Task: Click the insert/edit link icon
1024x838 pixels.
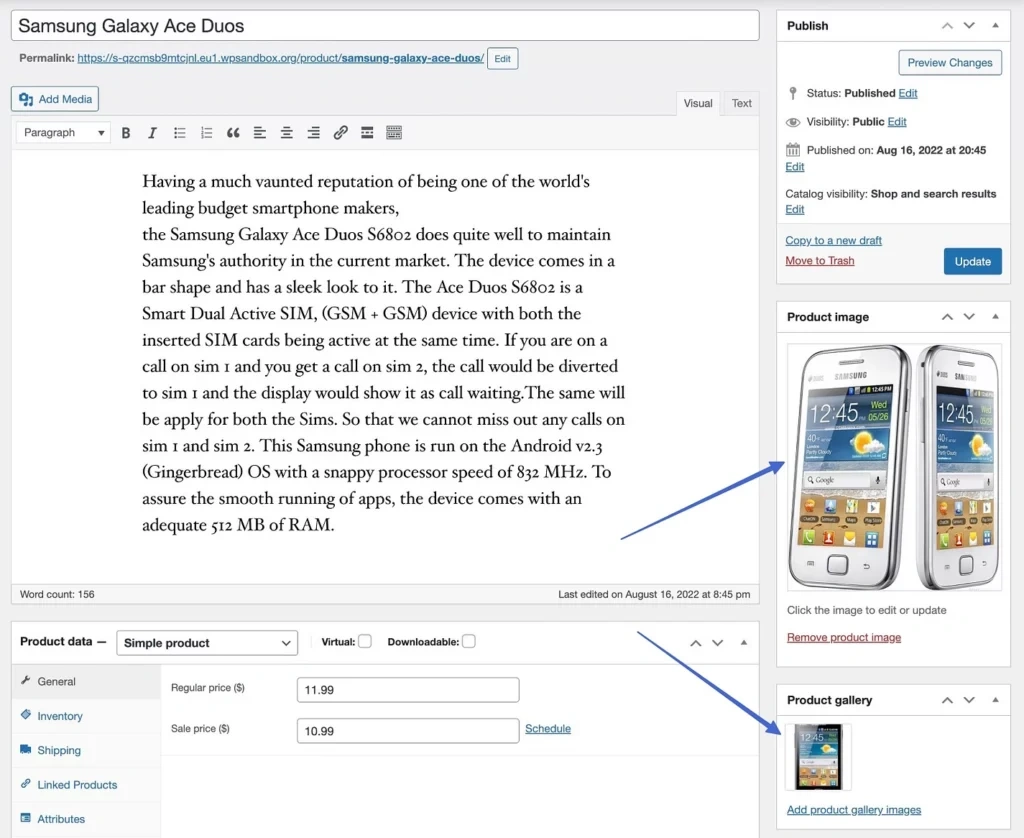Action: click(340, 133)
